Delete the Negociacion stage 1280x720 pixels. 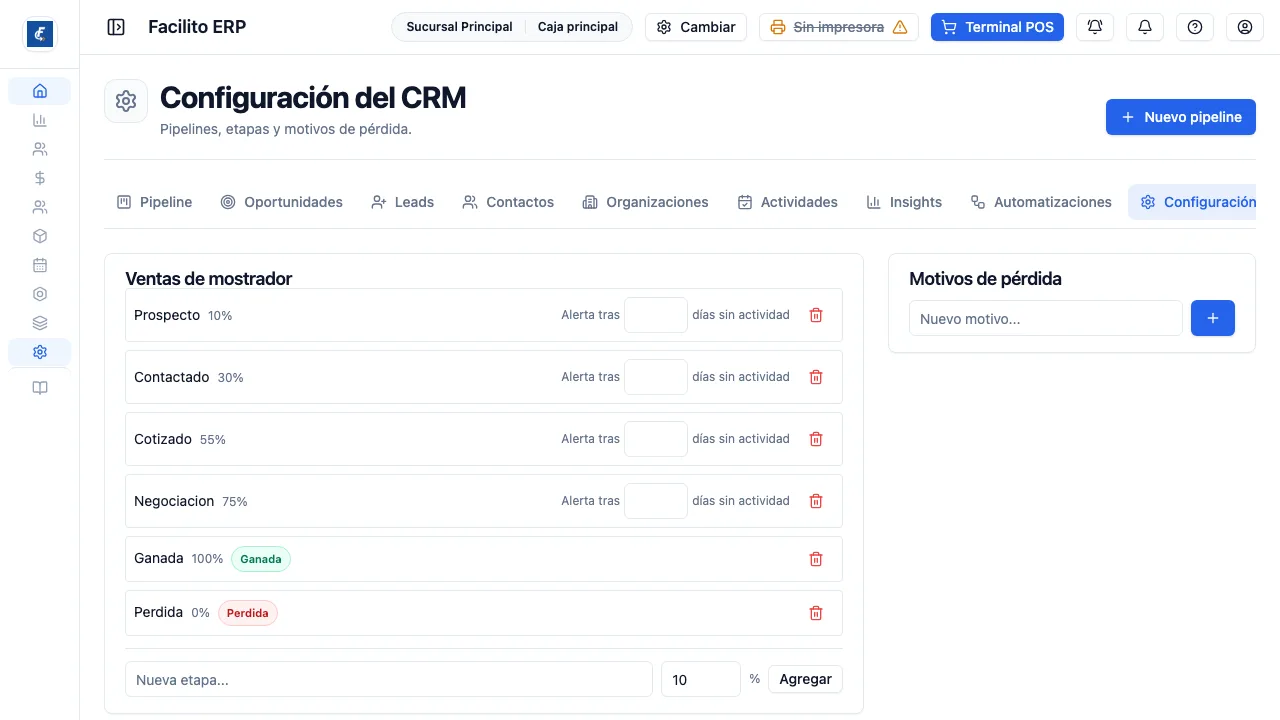[816, 501]
